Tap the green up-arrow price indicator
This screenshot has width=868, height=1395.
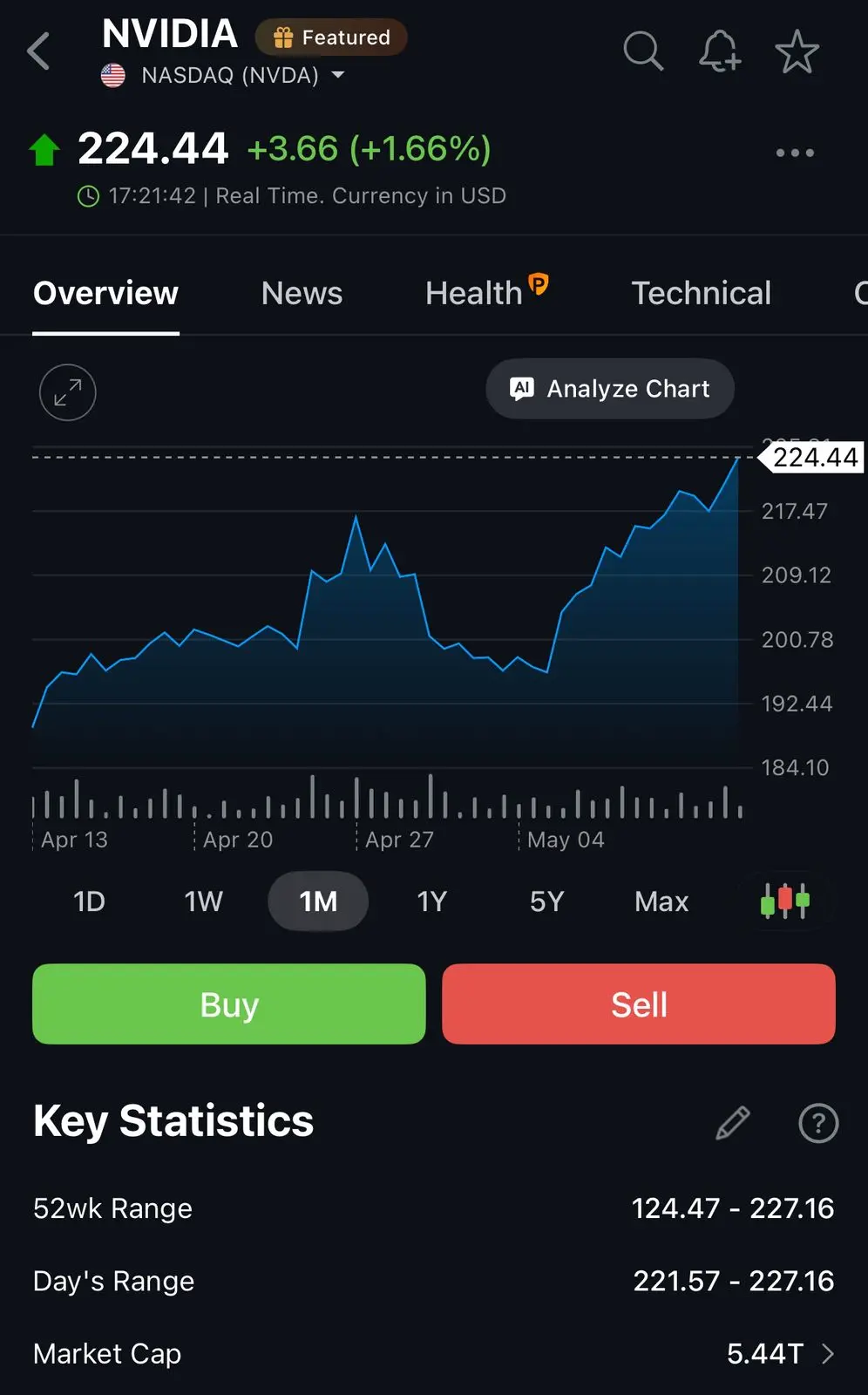point(44,150)
